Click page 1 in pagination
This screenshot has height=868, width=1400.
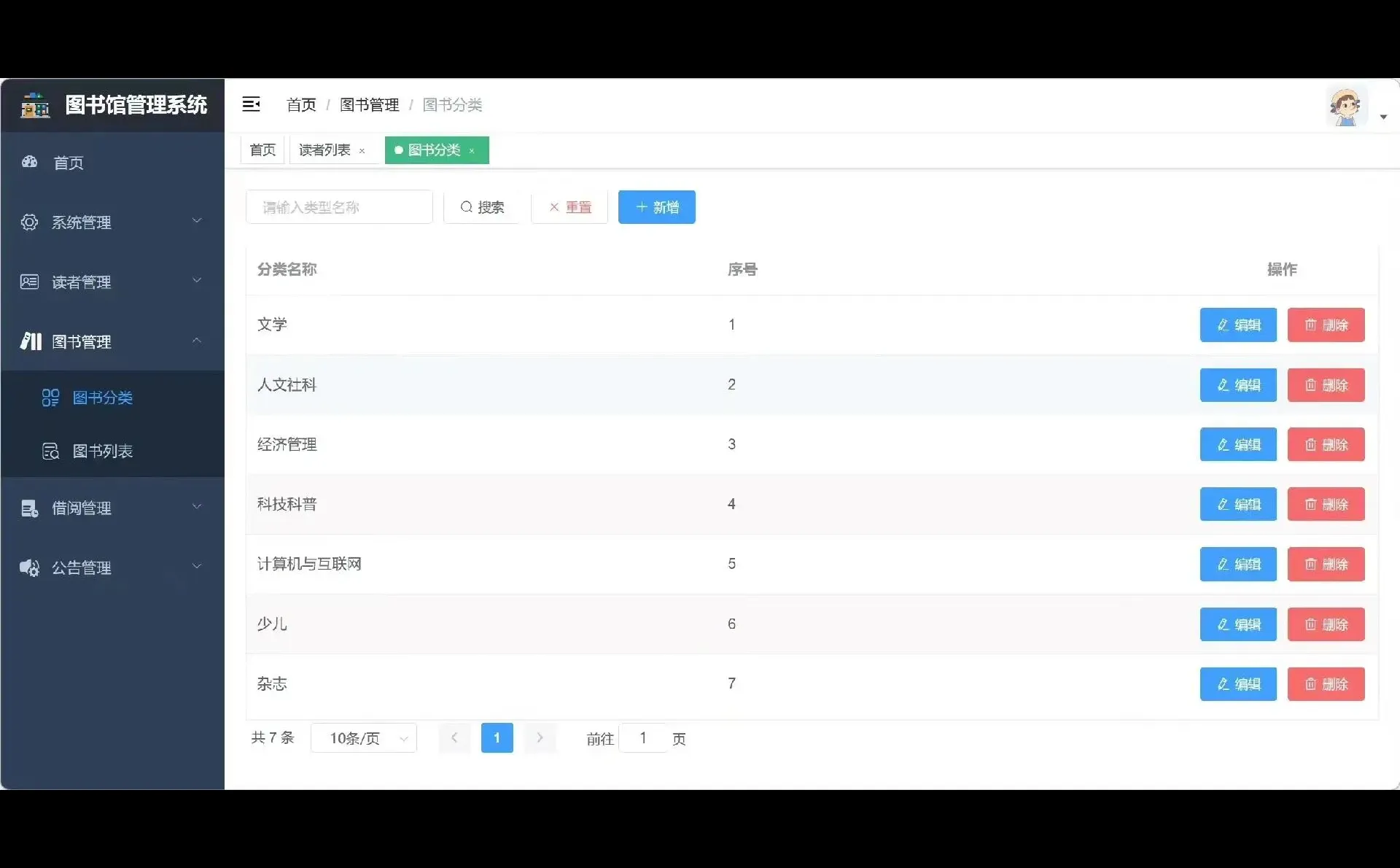pyautogui.click(x=497, y=737)
